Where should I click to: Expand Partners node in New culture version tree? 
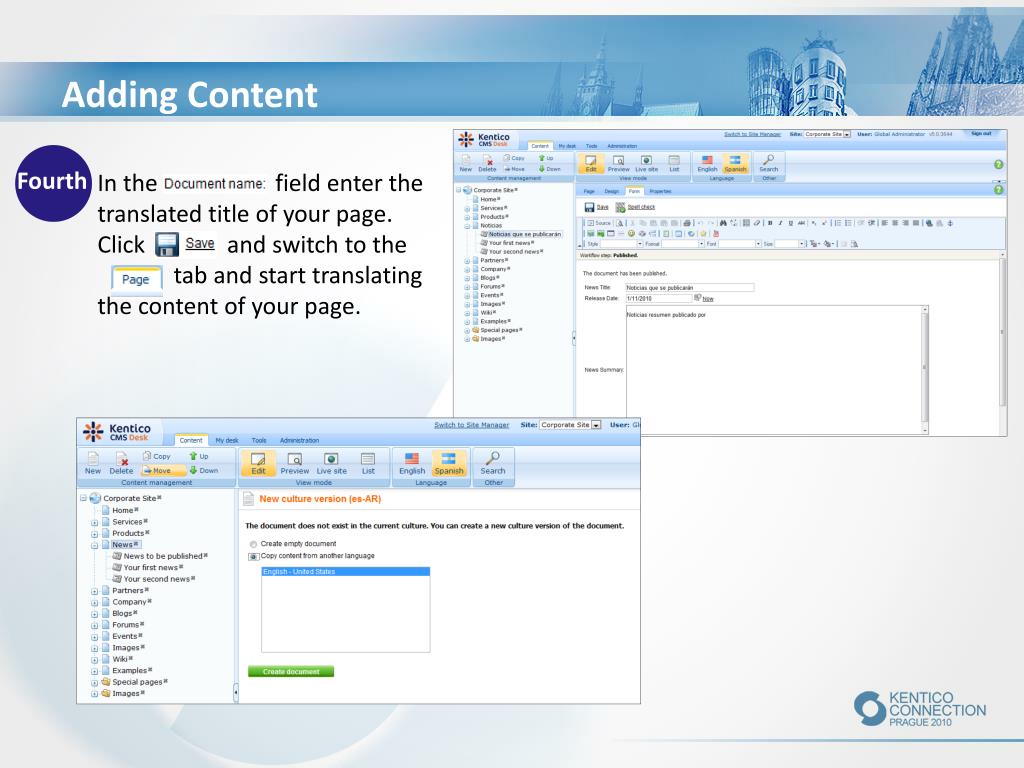[x=94, y=591]
